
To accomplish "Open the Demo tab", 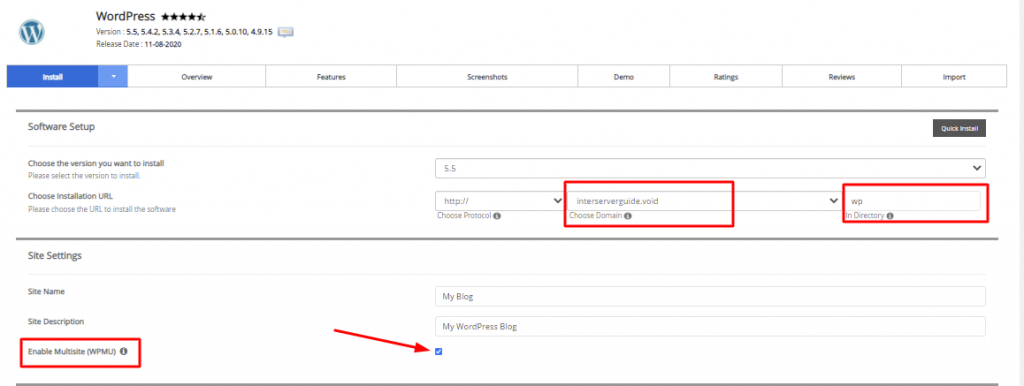I will 624,76.
